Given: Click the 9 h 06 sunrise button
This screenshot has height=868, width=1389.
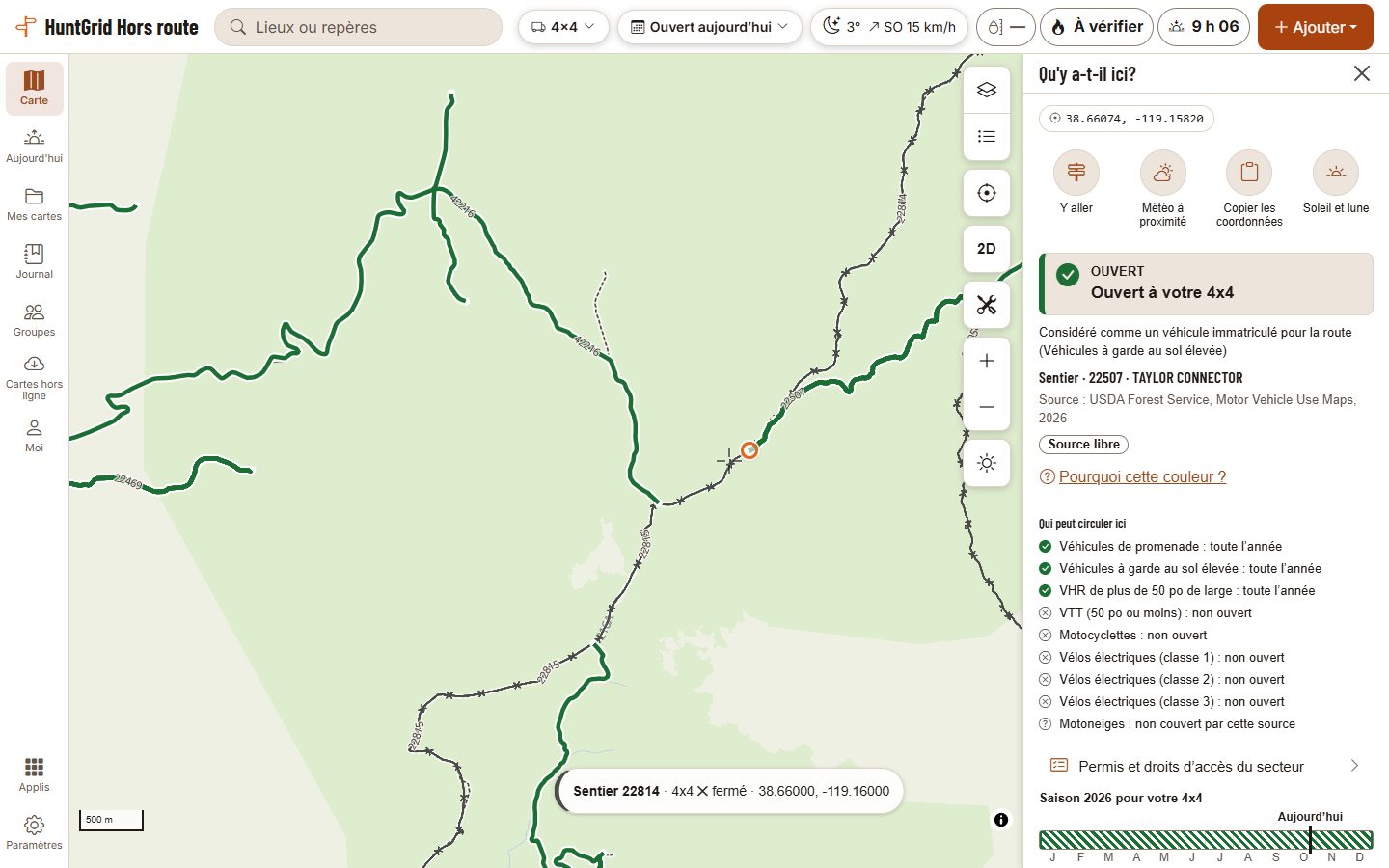Looking at the screenshot, I should [x=1204, y=27].
